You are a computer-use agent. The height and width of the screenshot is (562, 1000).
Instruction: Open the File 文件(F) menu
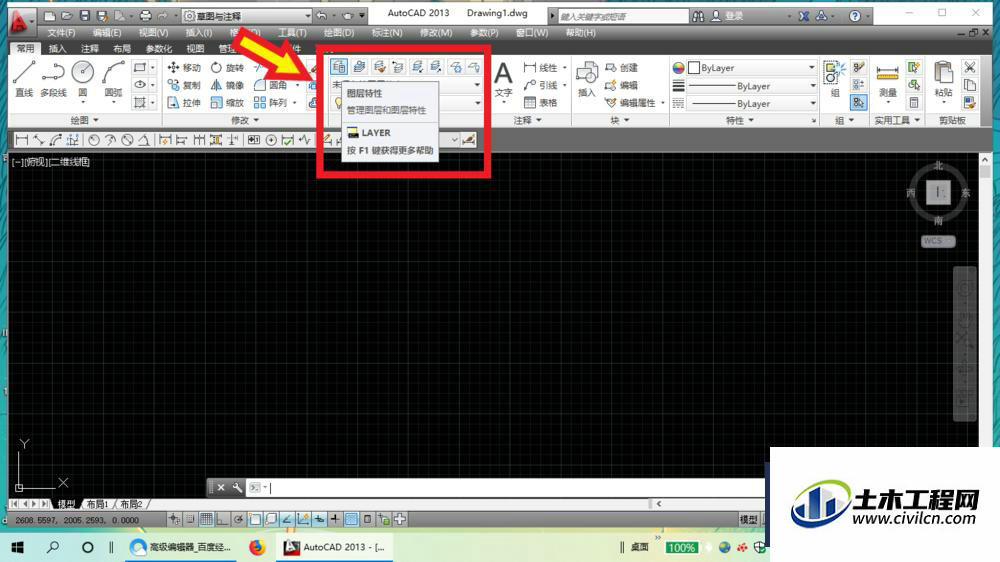pos(61,33)
